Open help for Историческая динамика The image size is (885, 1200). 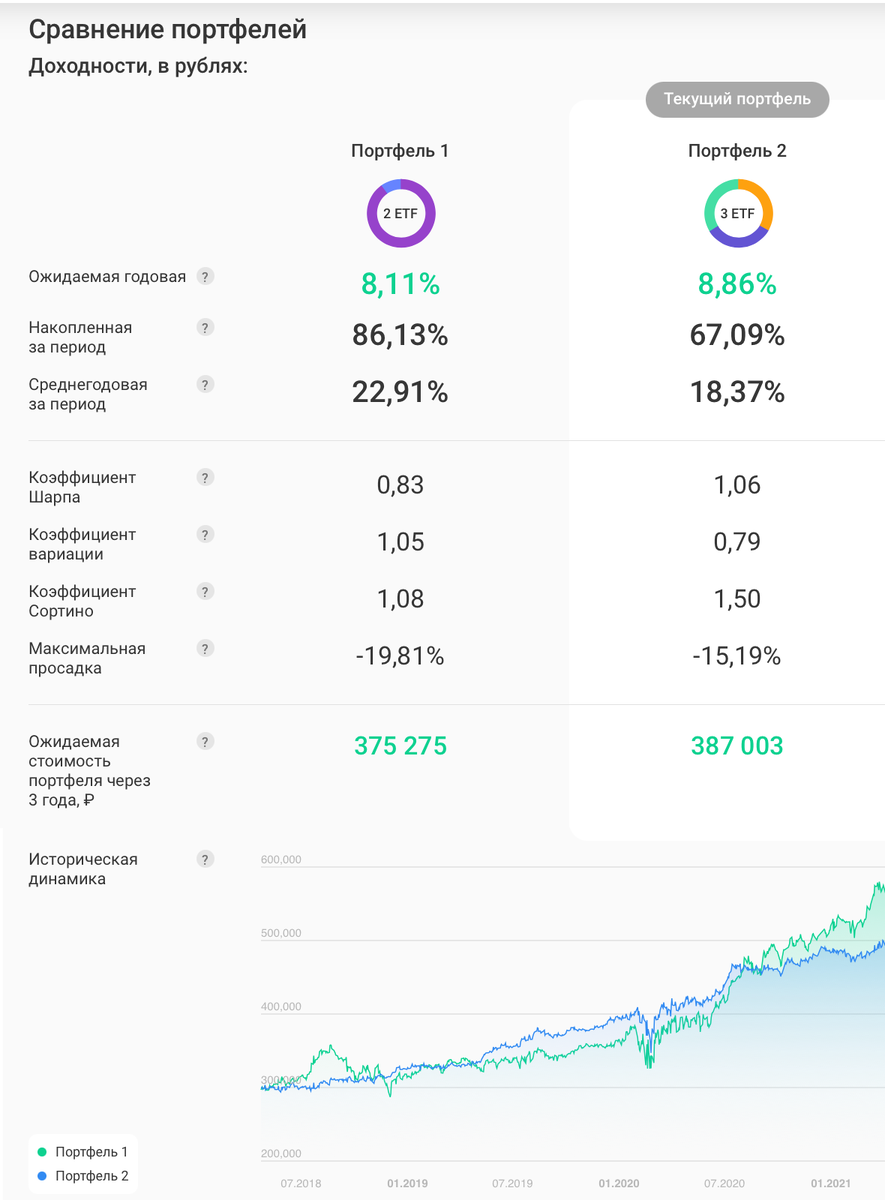[205, 859]
